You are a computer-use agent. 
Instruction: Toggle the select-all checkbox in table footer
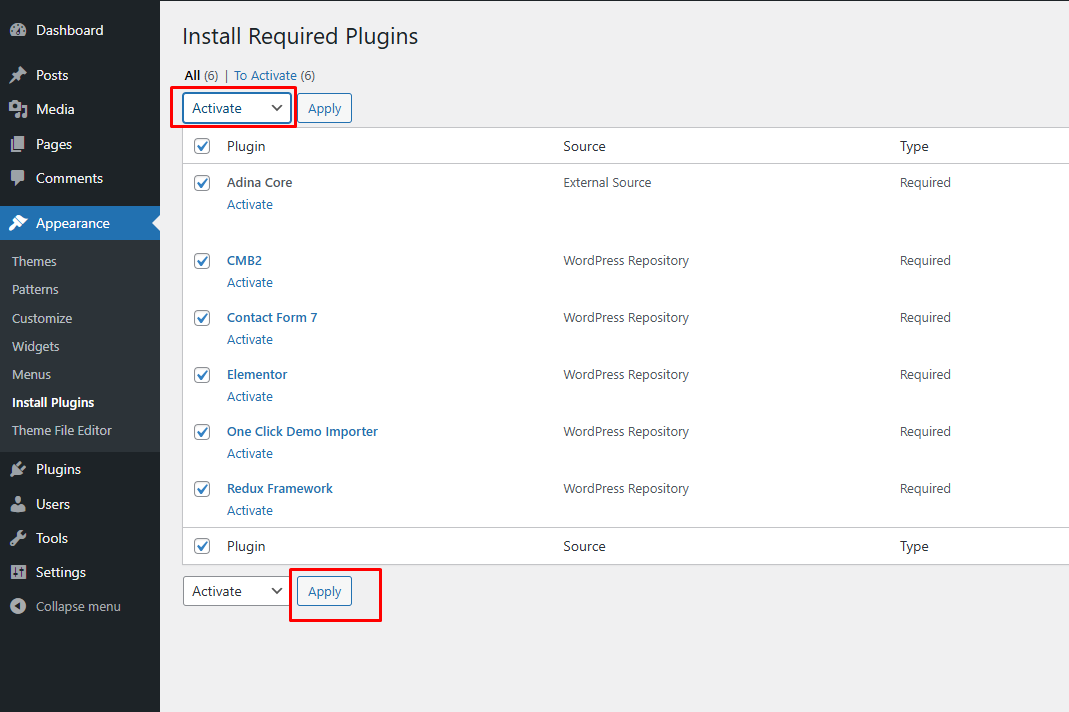click(x=202, y=546)
